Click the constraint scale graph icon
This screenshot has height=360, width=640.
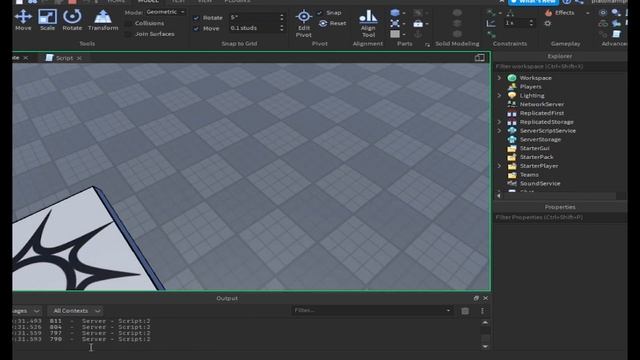(x=491, y=24)
